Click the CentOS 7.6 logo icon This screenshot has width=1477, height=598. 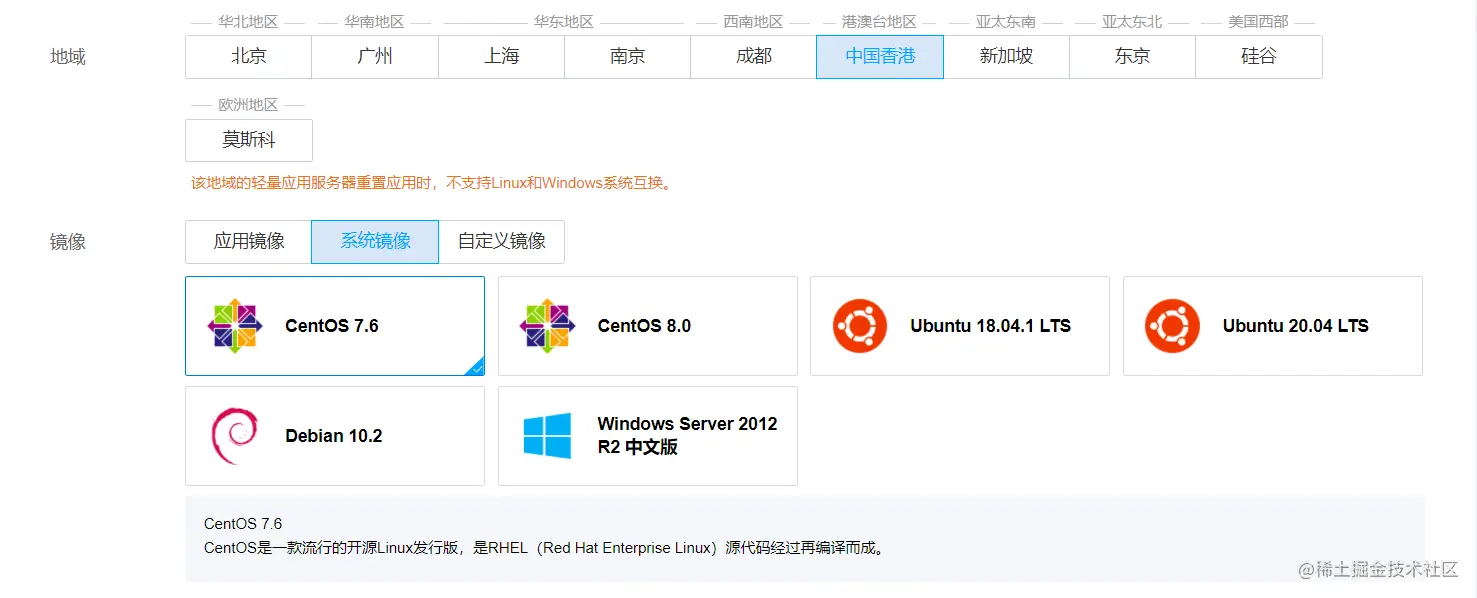pyautogui.click(x=235, y=326)
